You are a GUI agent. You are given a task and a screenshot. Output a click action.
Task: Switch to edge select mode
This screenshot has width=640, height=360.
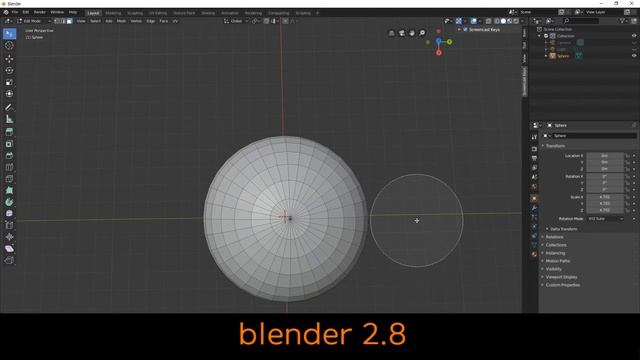[x=63, y=21]
